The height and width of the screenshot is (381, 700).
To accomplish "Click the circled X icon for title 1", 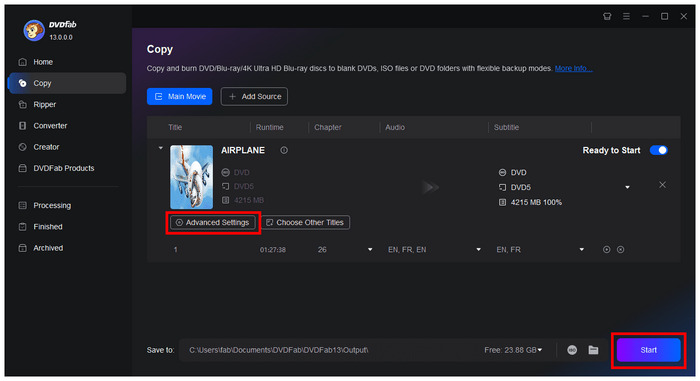I will point(621,250).
